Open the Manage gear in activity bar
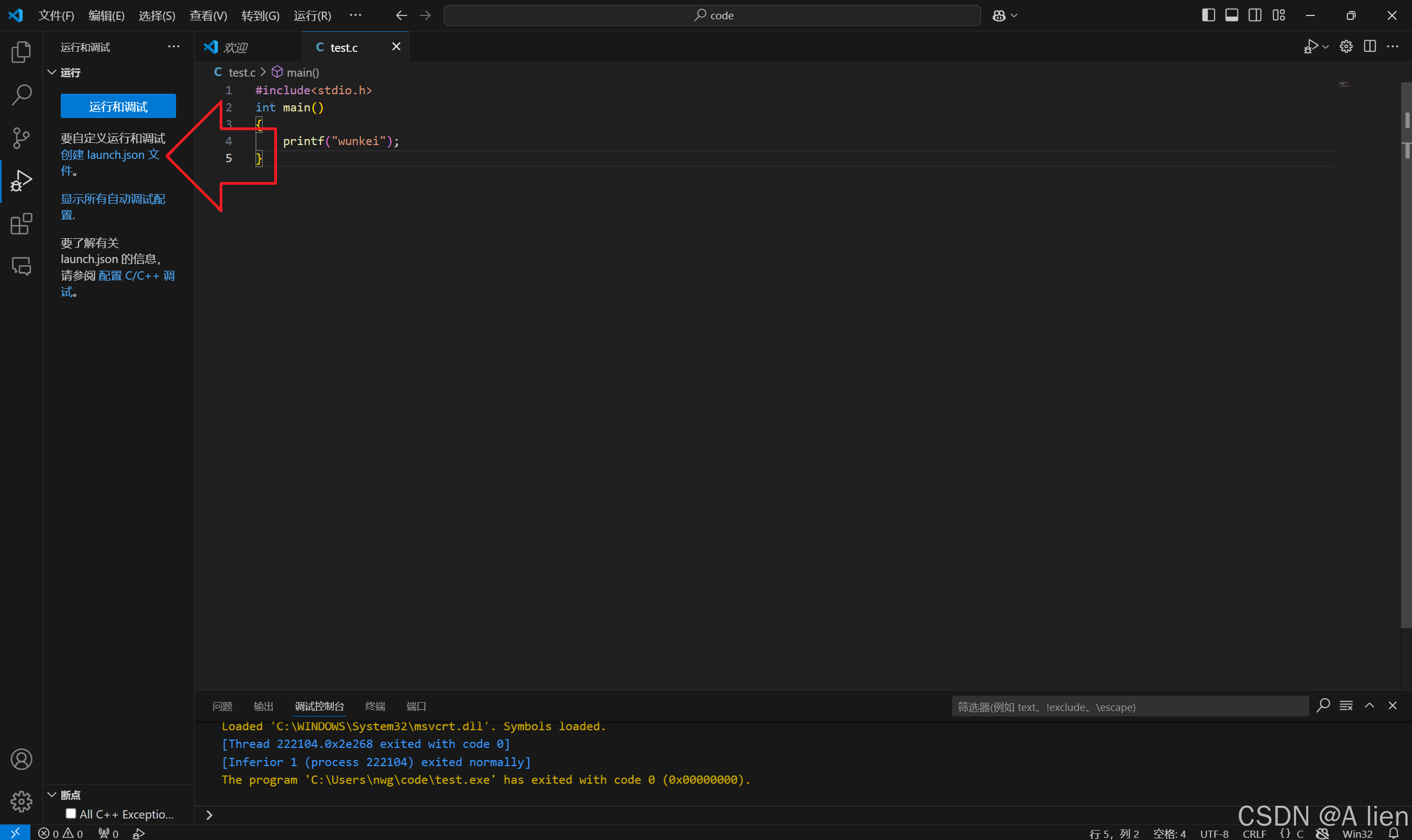The image size is (1412, 840). click(x=21, y=801)
